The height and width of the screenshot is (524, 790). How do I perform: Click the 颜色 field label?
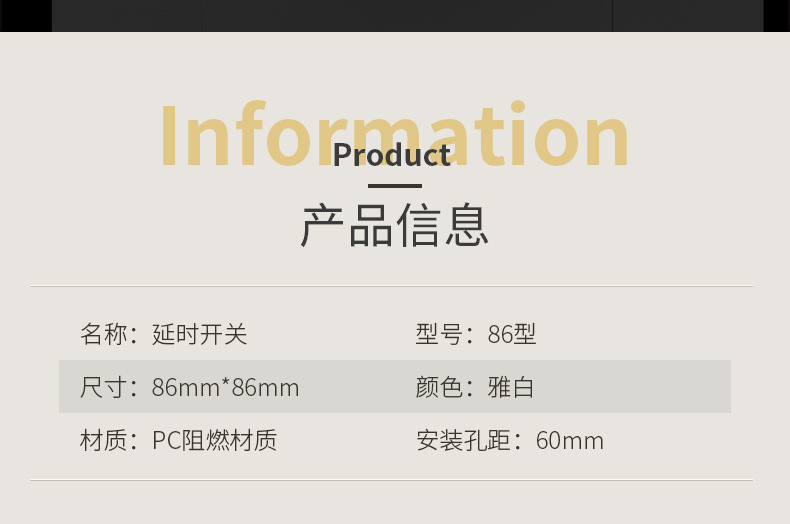(440, 387)
